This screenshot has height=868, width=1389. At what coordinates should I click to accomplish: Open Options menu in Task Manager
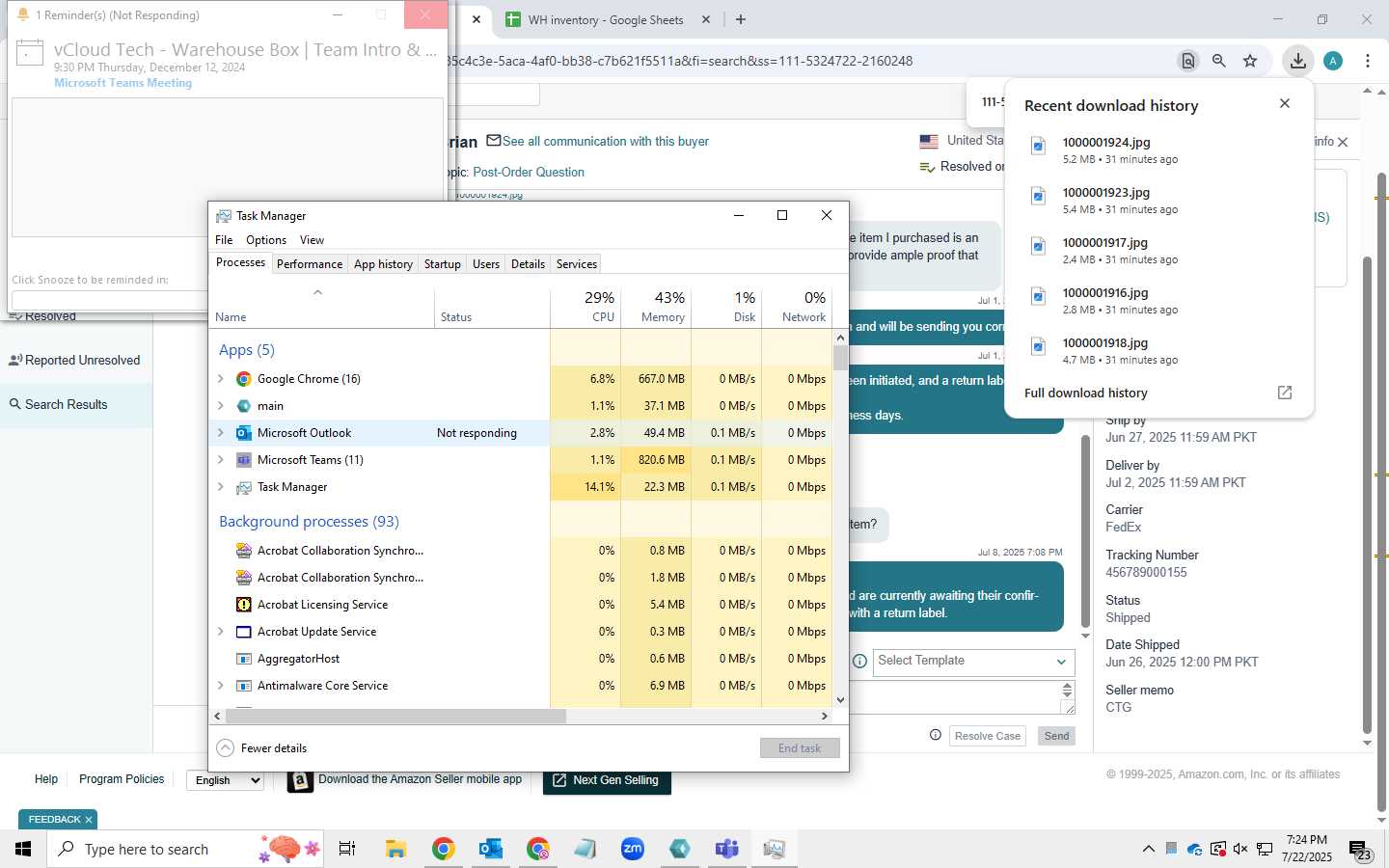266,240
